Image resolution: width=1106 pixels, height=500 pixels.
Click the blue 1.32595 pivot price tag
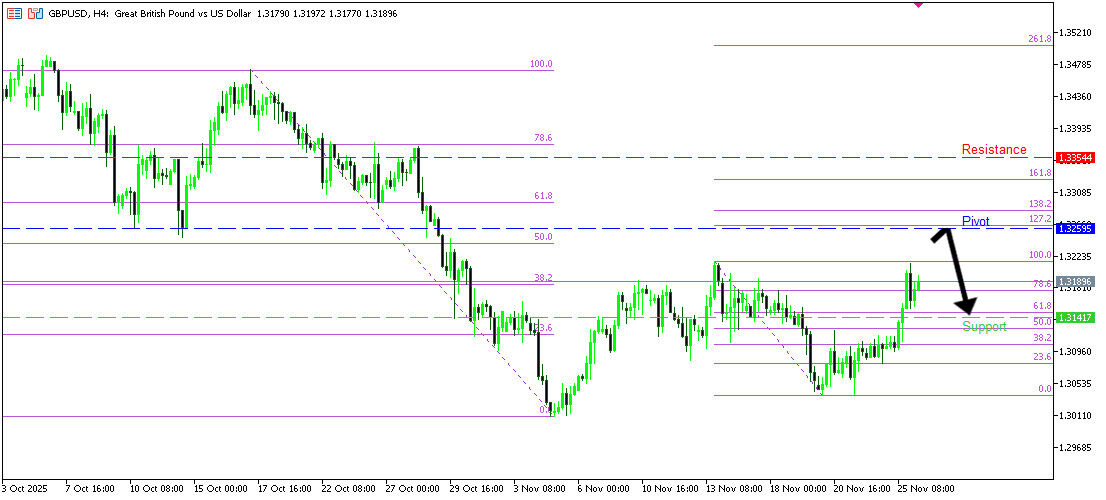(x=1076, y=229)
